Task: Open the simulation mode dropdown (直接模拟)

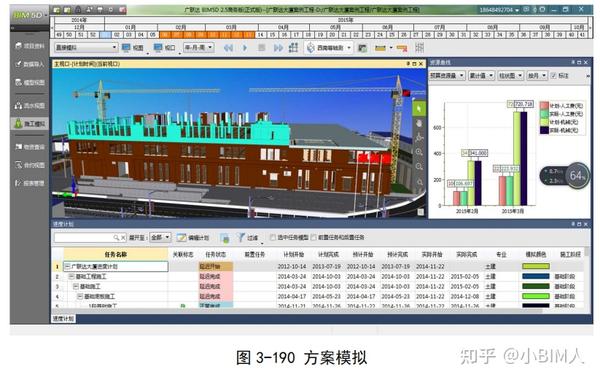Action: [86, 47]
